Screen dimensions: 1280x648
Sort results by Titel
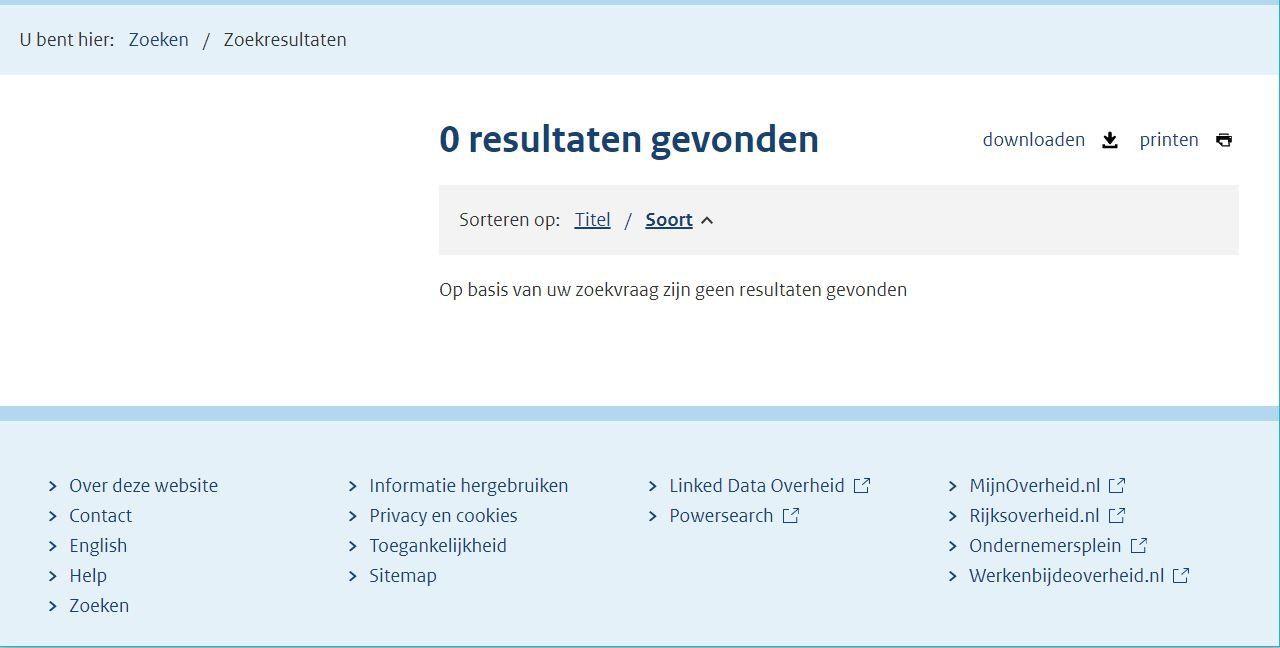(592, 219)
